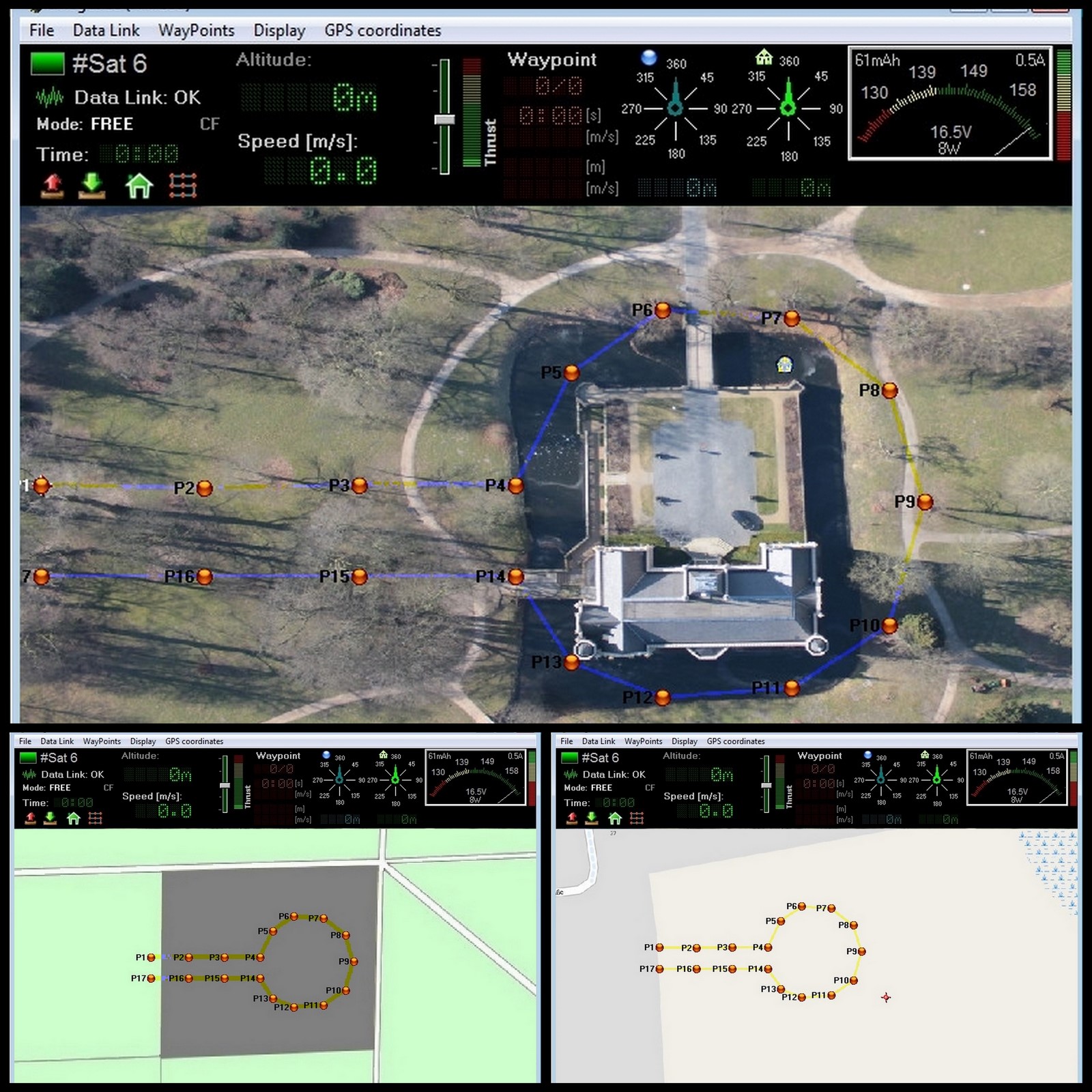Click the red takeoff arrow icon in top window
This screenshot has width=1092, height=1092.
tap(53, 185)
